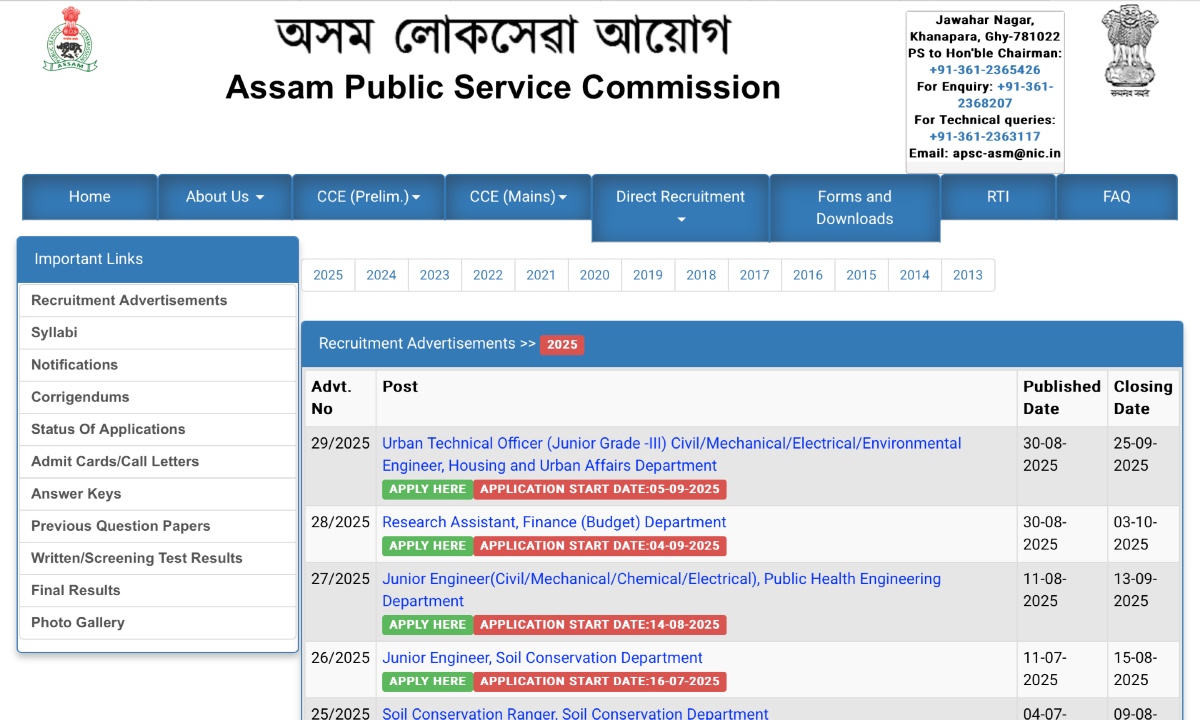The width and height of the screenshot is (1200, 720).
Task: Expand the Direct Recruitment dropdown
Action: point(680,208)
